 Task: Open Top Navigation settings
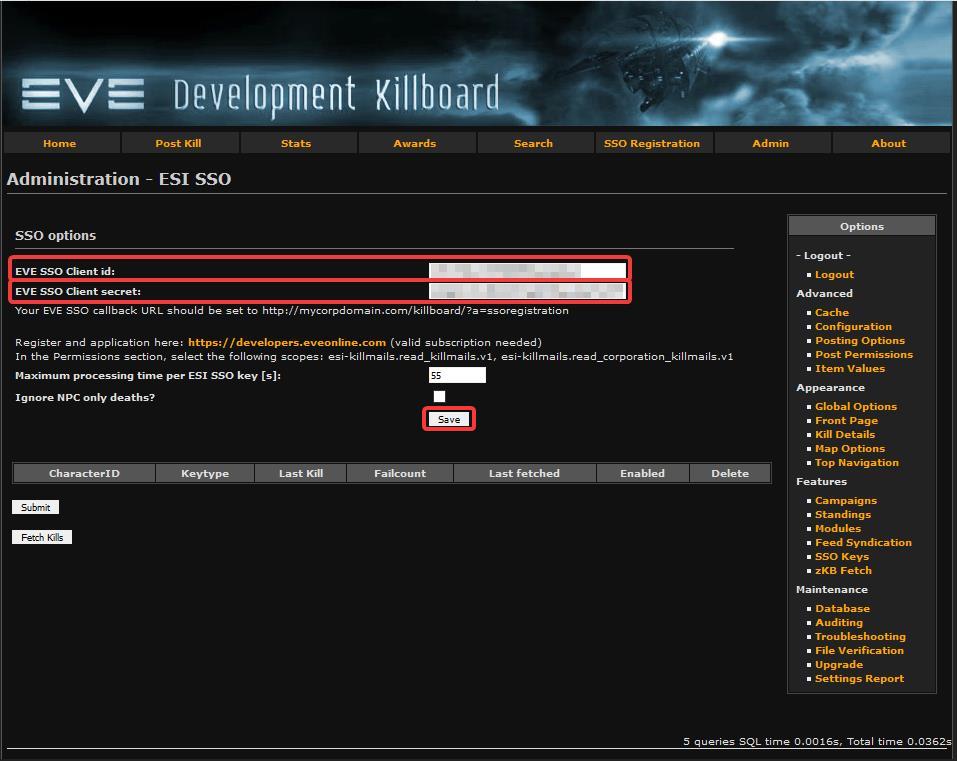click(857, 463)
